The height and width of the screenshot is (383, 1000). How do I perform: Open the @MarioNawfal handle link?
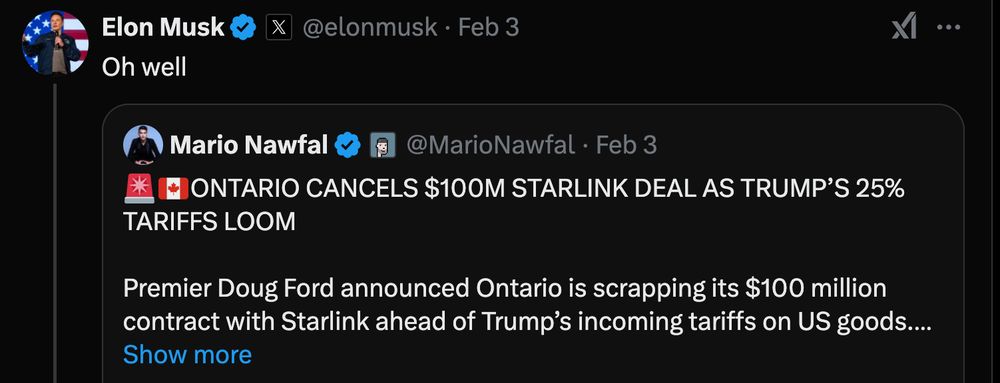point(490,145)
